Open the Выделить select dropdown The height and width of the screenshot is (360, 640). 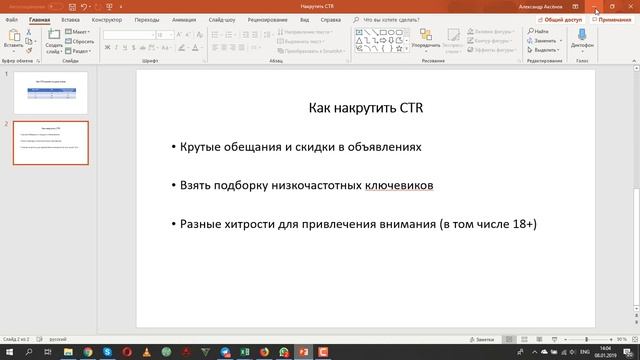[x=543, y=50]
